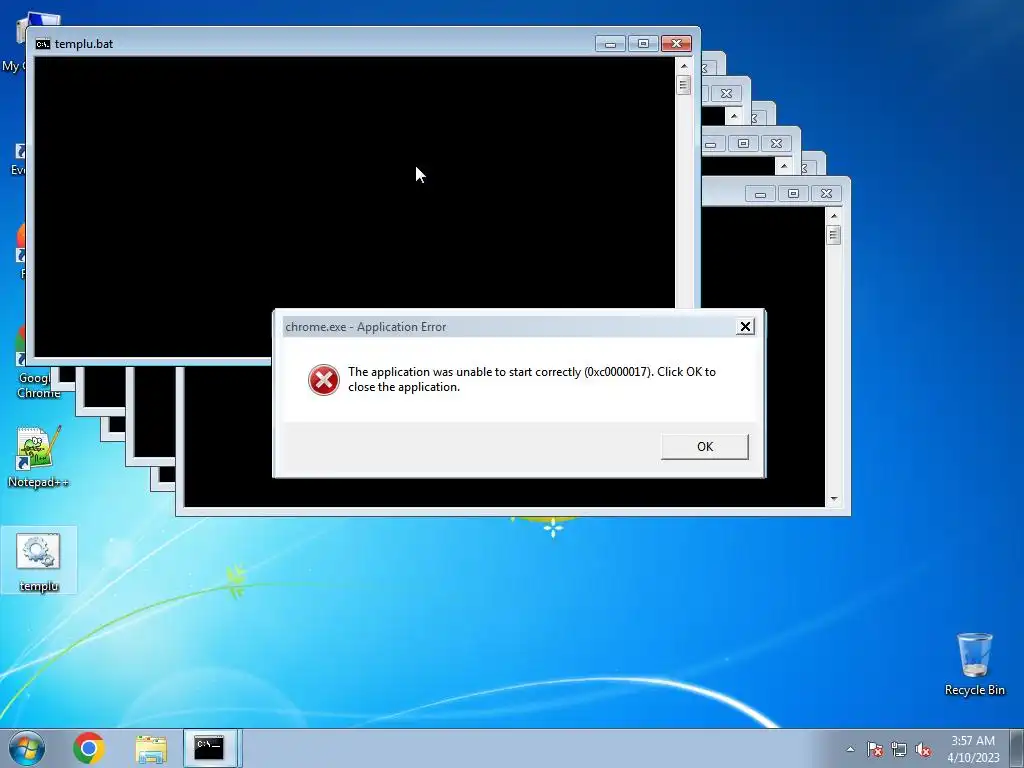Viewport: 1024px width, 768px height.
Task: Close the rearmost large console window
Action: [826, 194]
